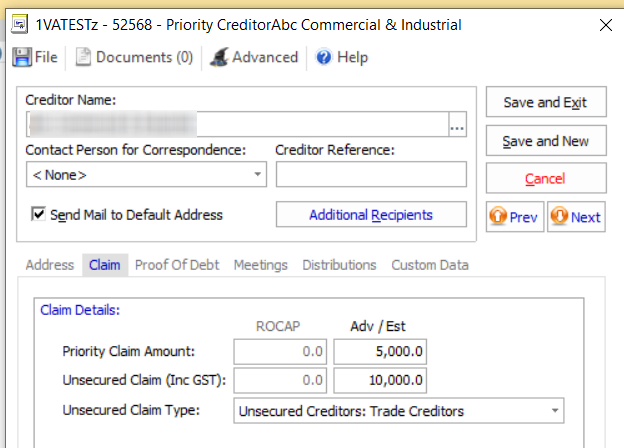This screenshot has height=448, width=624.
Task: Click the application icon in title bar
Action: coord(18,24)
